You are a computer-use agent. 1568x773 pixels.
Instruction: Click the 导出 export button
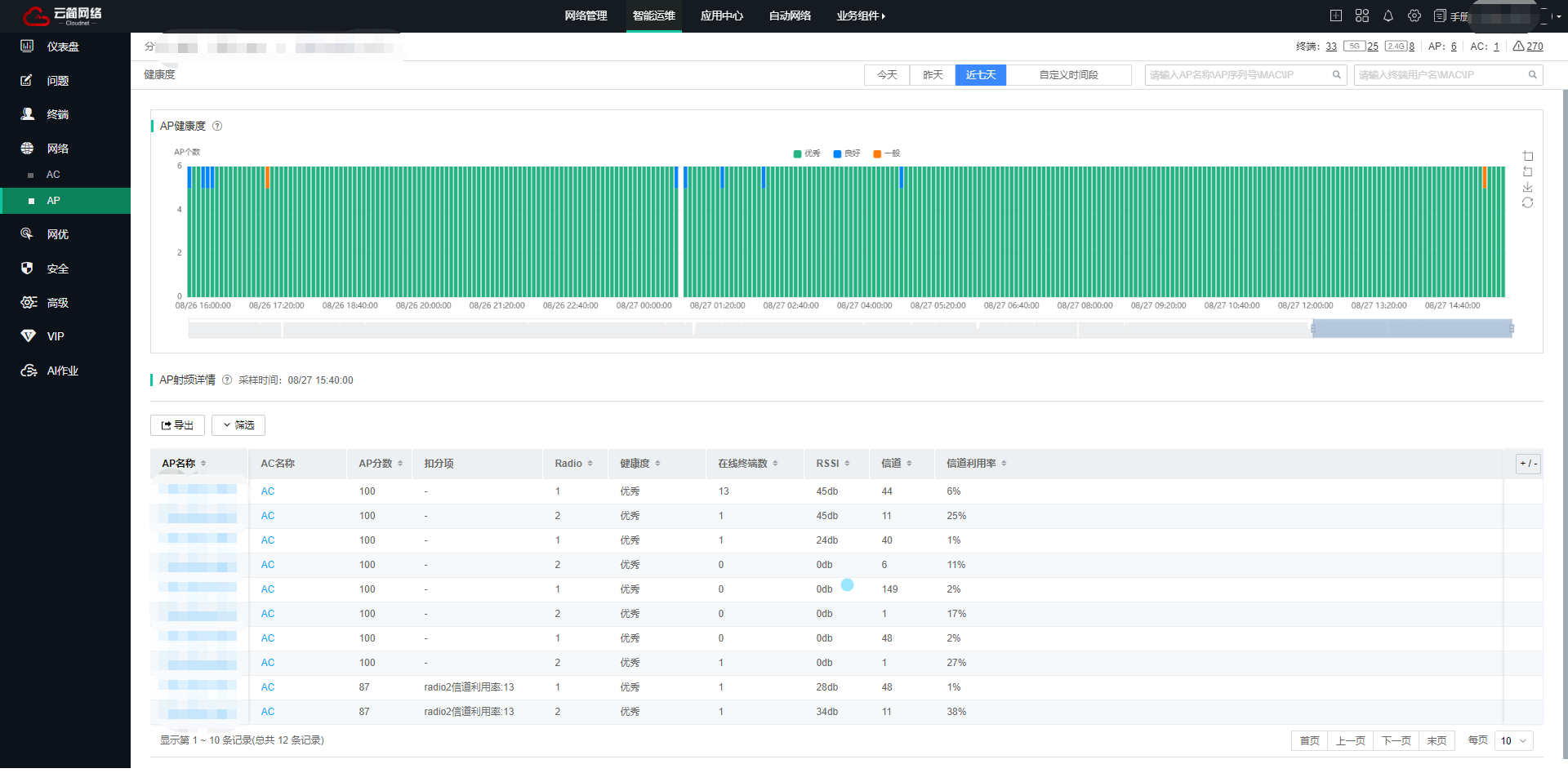tap(177, 425)
